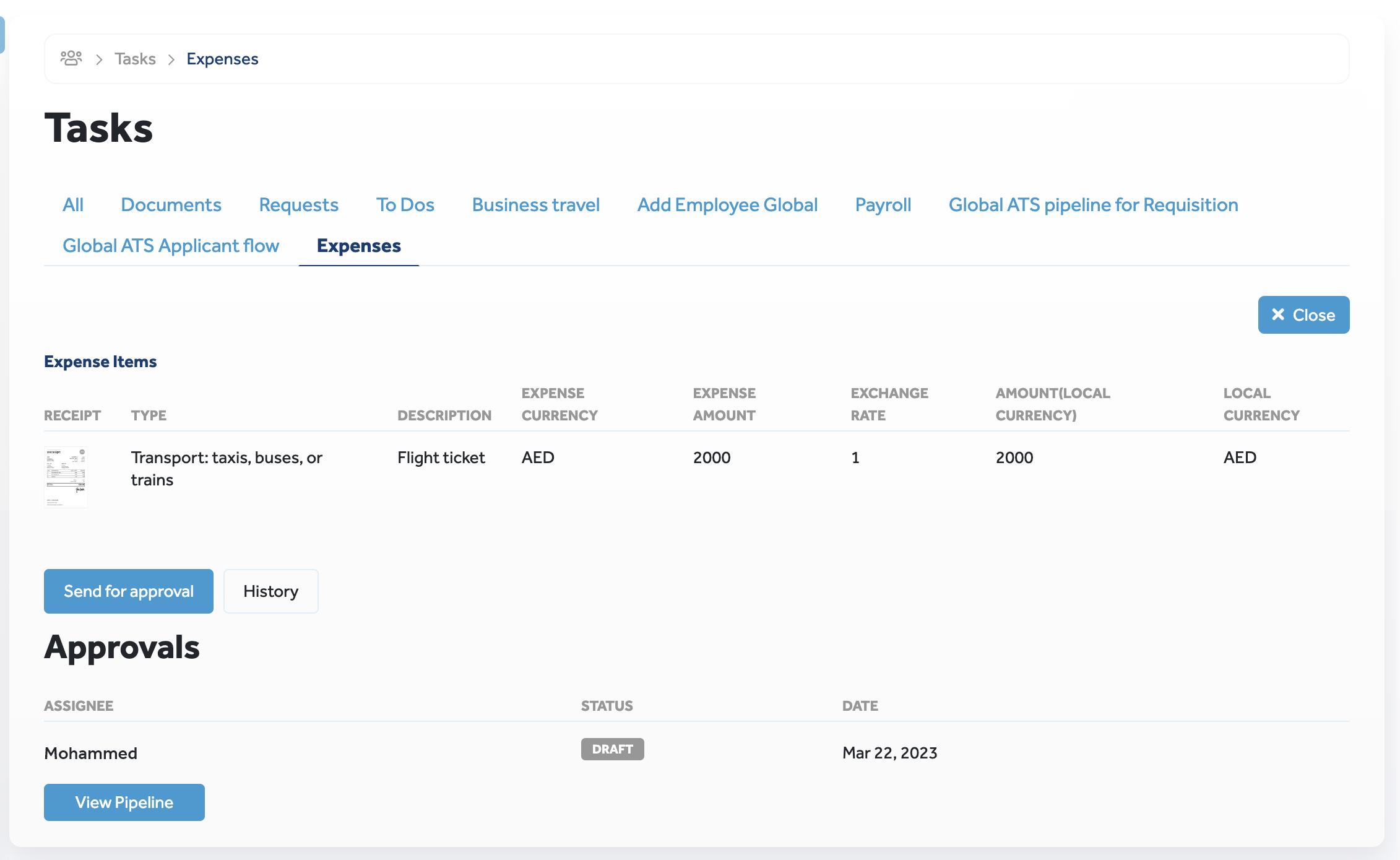Click the Expenses breadcrumb link

(222, 59)
